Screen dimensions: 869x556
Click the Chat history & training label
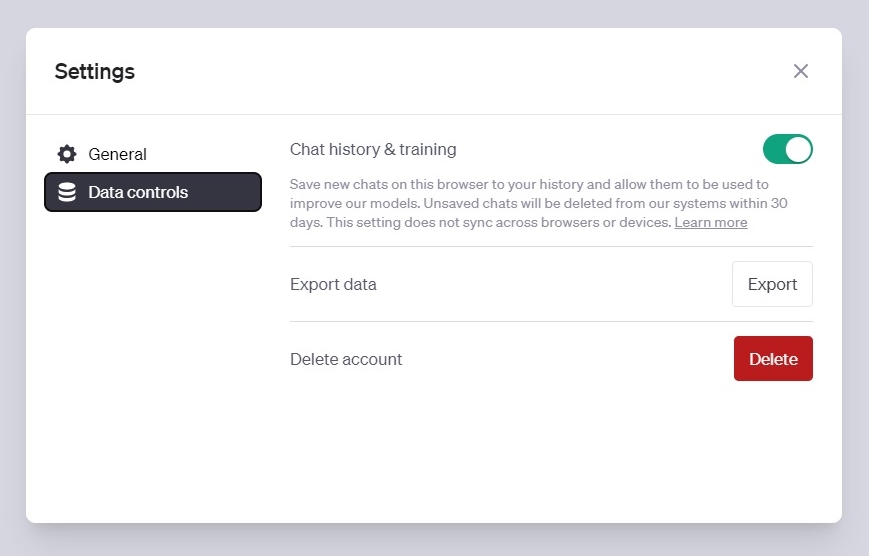pos(373,149)
